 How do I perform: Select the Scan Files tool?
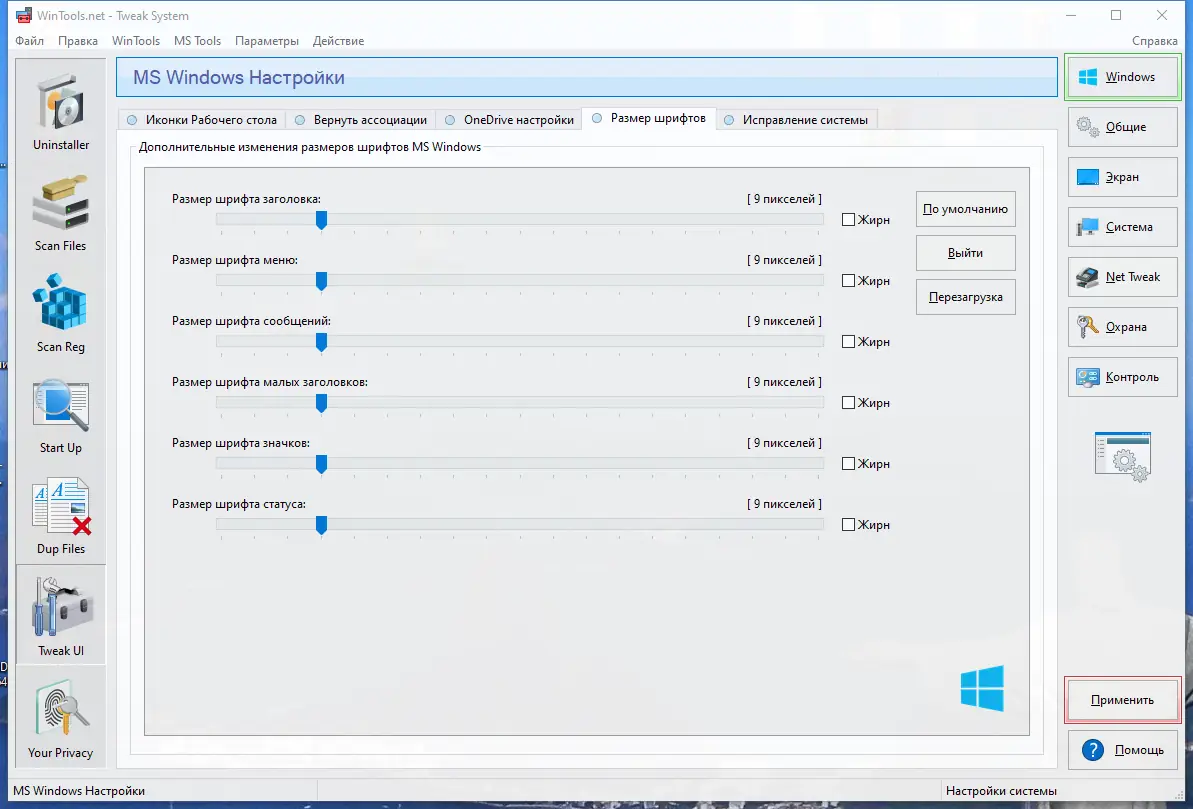[60, 213]
